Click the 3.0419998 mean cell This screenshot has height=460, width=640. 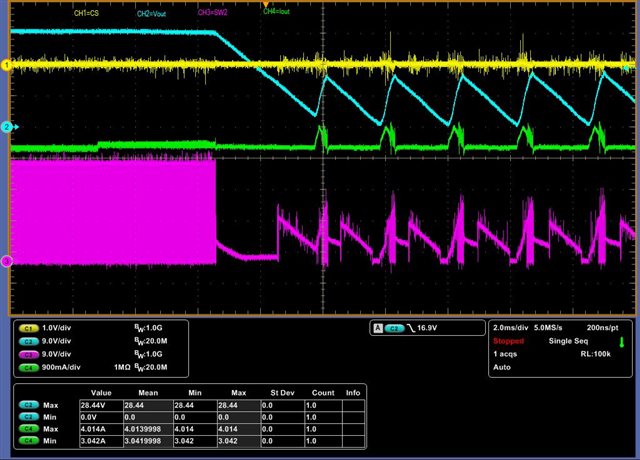click(148, 441)
